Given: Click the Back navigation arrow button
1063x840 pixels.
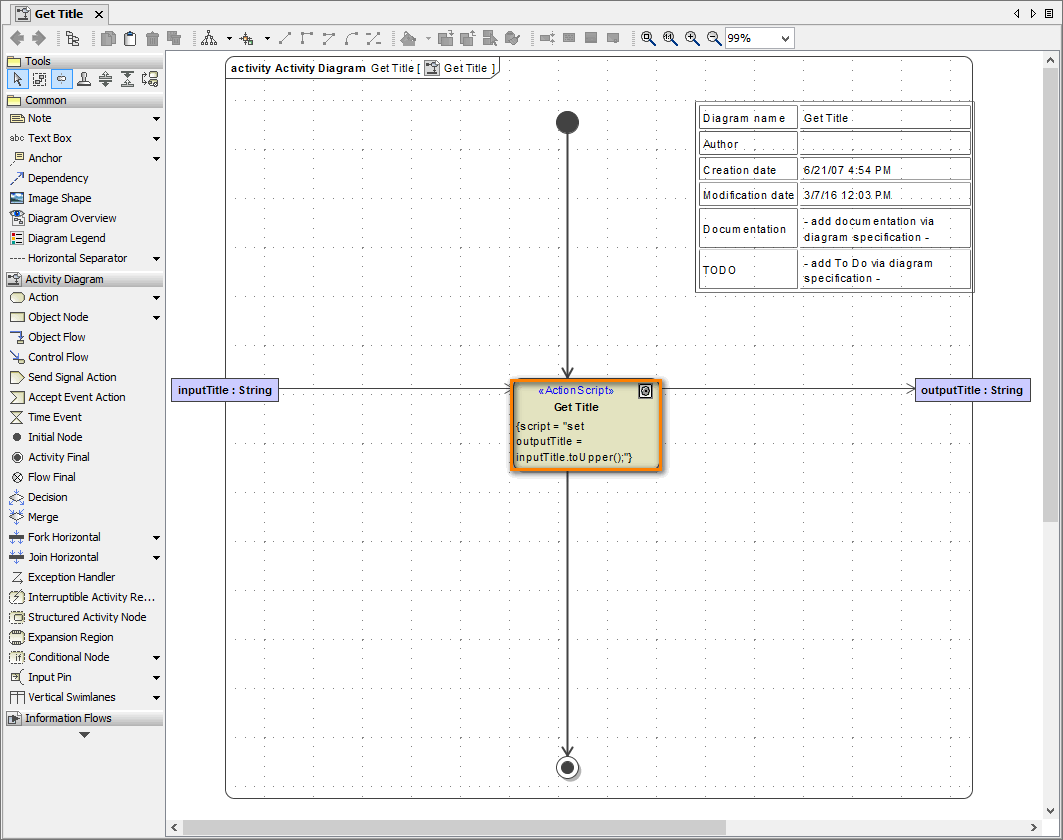Looking at the screenshot, I should tap(15, 38).
